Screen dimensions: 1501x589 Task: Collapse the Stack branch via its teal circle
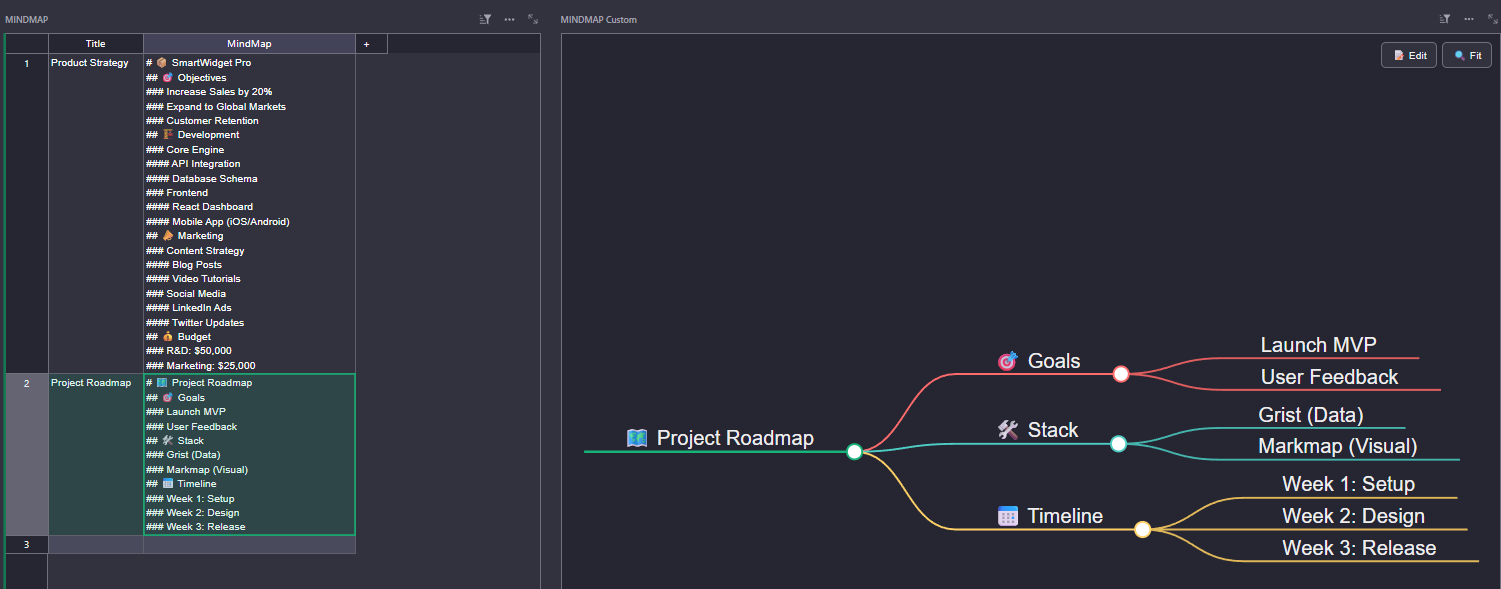click(1119, 444)
